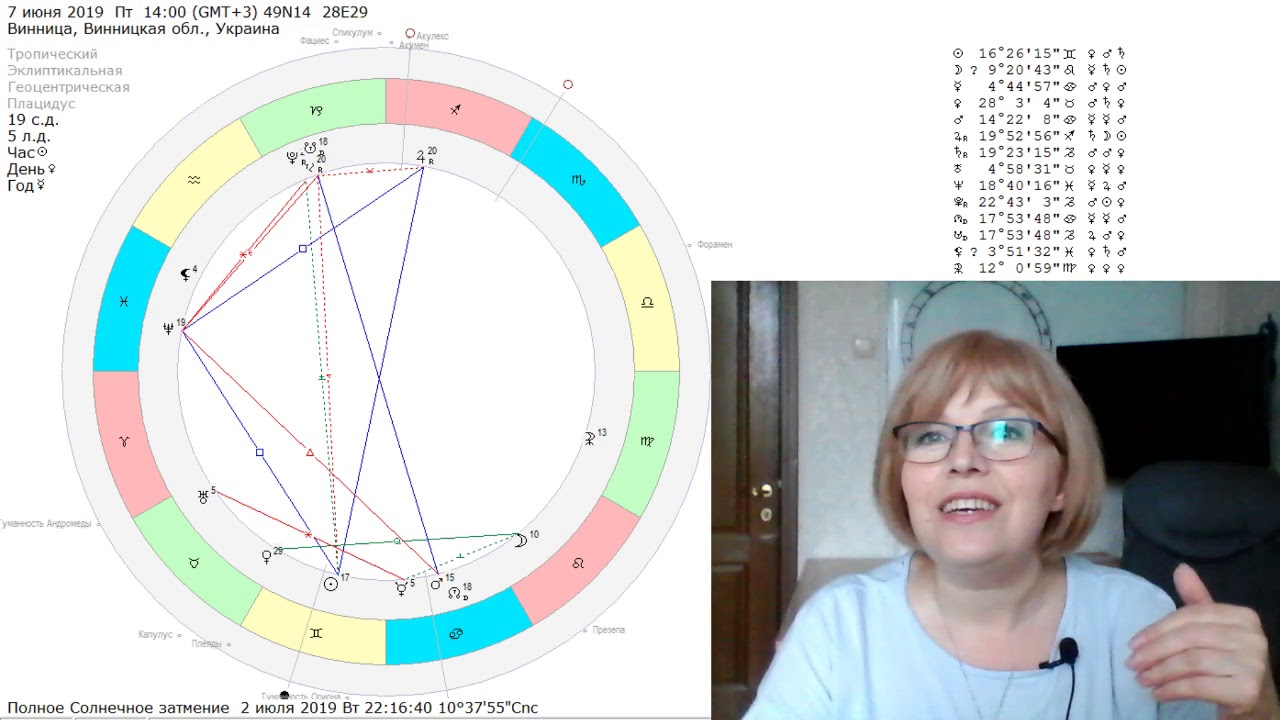Image resolution: width=1280 pixels, height=720 pixels.
Task: Click the Virgo sign green segment
Action: pos(647,441)
